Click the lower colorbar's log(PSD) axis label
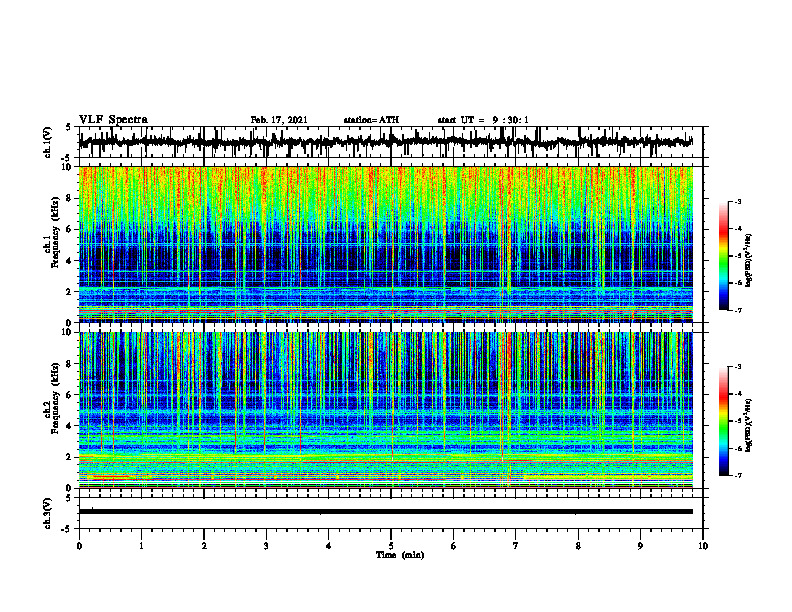Screen dimensions: 792x612 (x=749, y=425)
